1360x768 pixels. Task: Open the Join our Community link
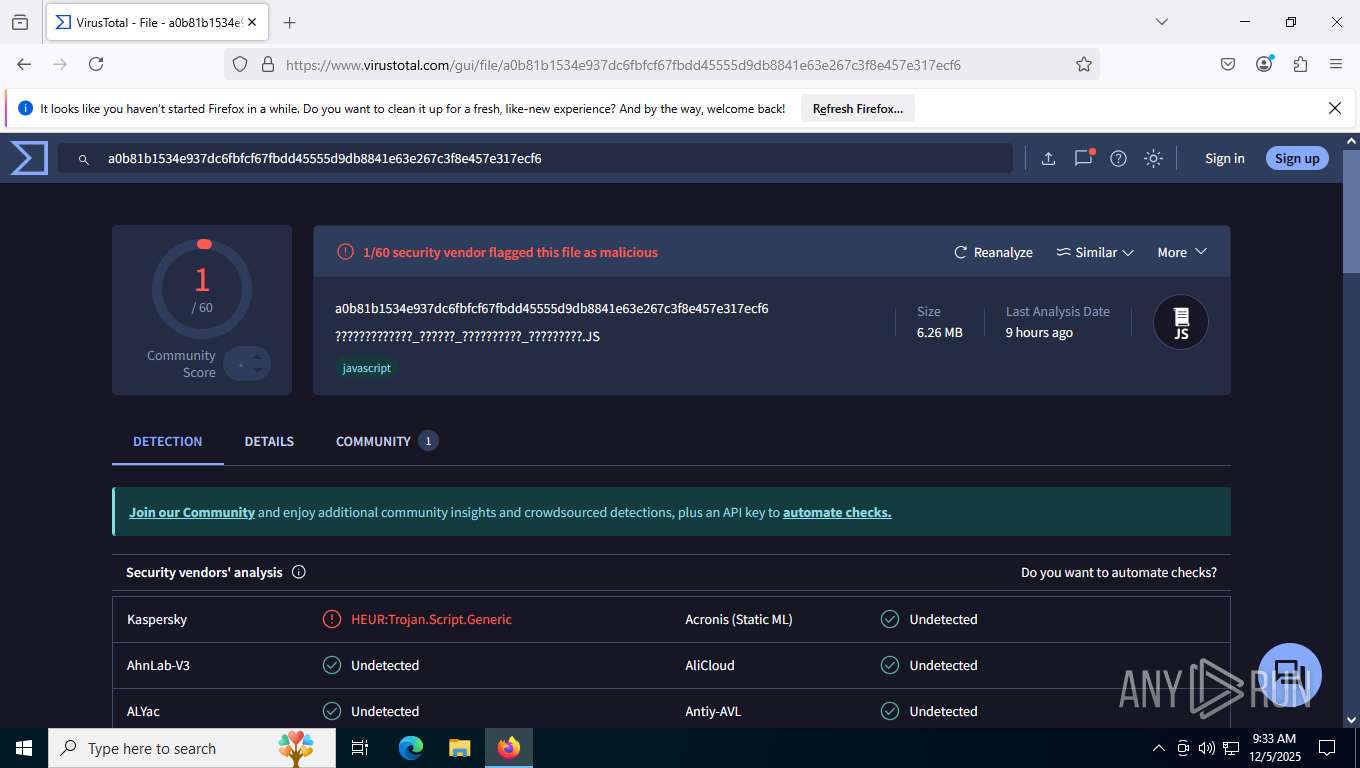point(192,512)
